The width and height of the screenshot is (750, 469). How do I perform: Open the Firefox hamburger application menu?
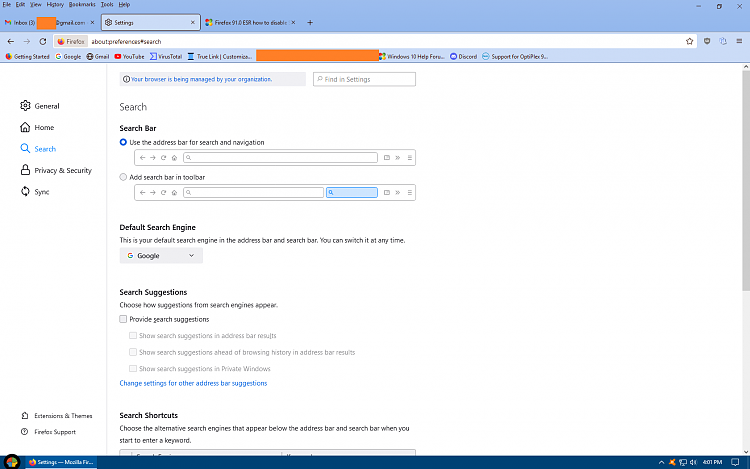click(x=739, y=42)
